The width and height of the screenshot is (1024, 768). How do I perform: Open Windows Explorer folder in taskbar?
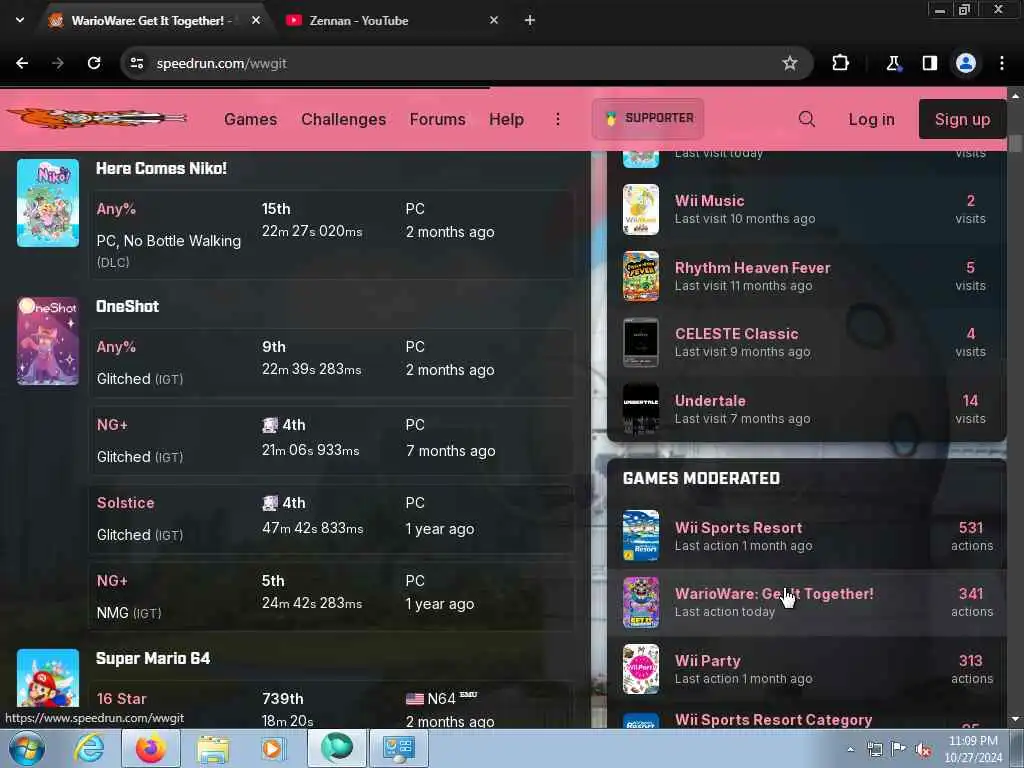pyautogui.click(x=213, y=749)
